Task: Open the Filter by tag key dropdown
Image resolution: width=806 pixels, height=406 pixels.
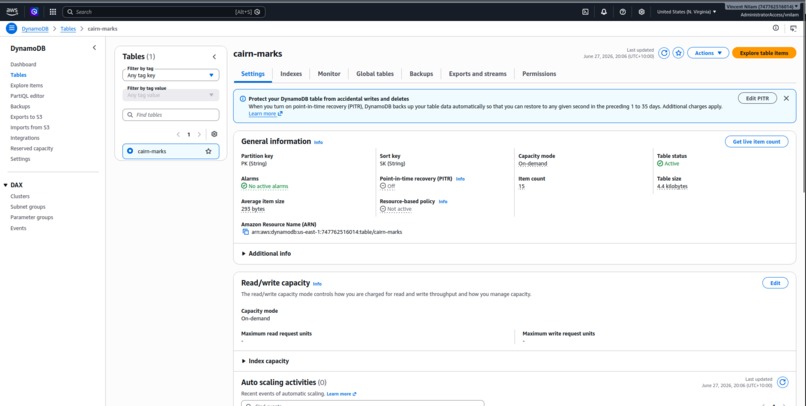Action: (x=171, y=75)
